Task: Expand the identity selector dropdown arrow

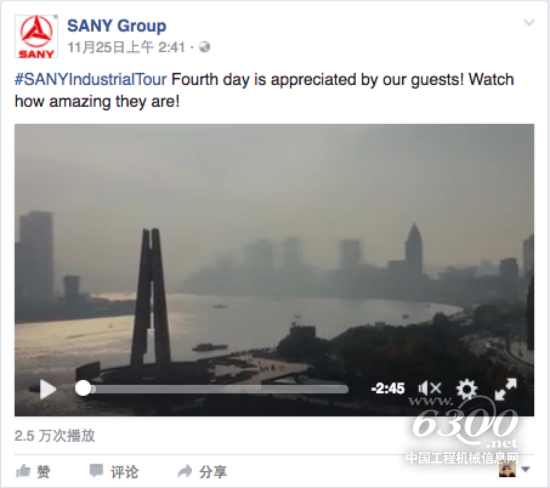Action: [525, 469]
